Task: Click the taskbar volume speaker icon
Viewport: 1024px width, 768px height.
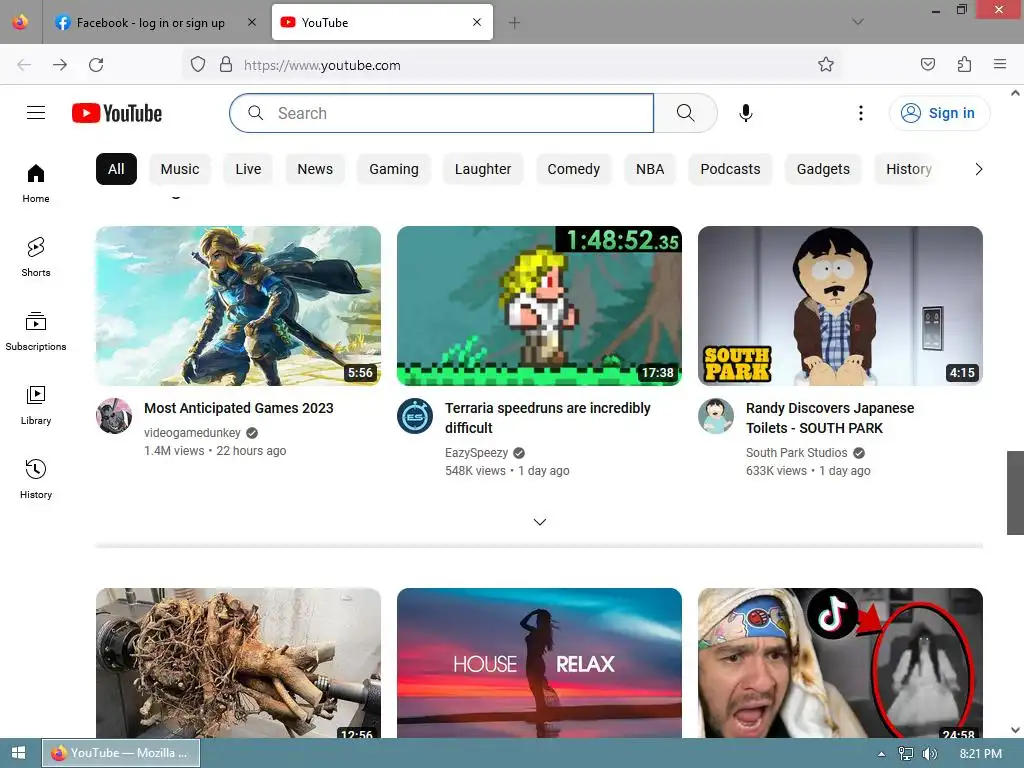Action: click(929, 754)
